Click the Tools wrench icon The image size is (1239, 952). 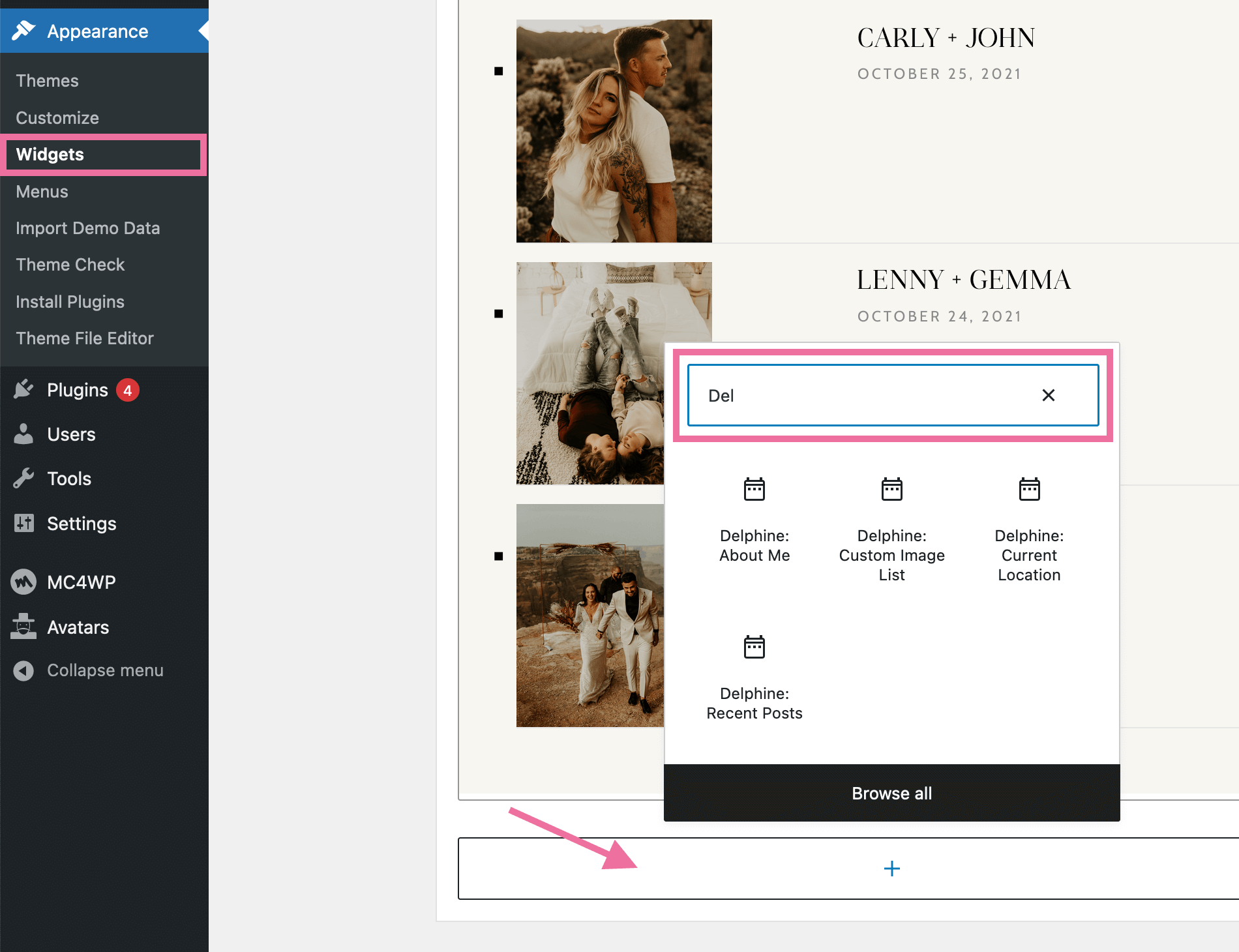pyautogui.click(x=23, y=479)
